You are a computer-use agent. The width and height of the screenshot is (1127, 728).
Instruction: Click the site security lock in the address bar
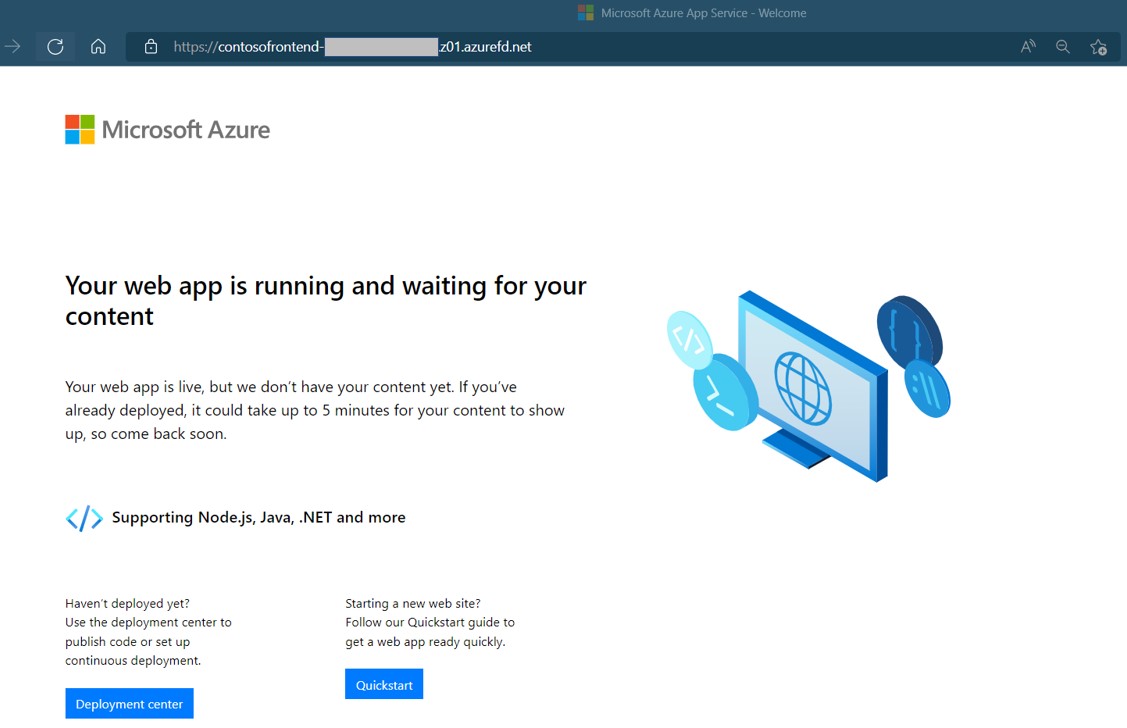(150, 46)
